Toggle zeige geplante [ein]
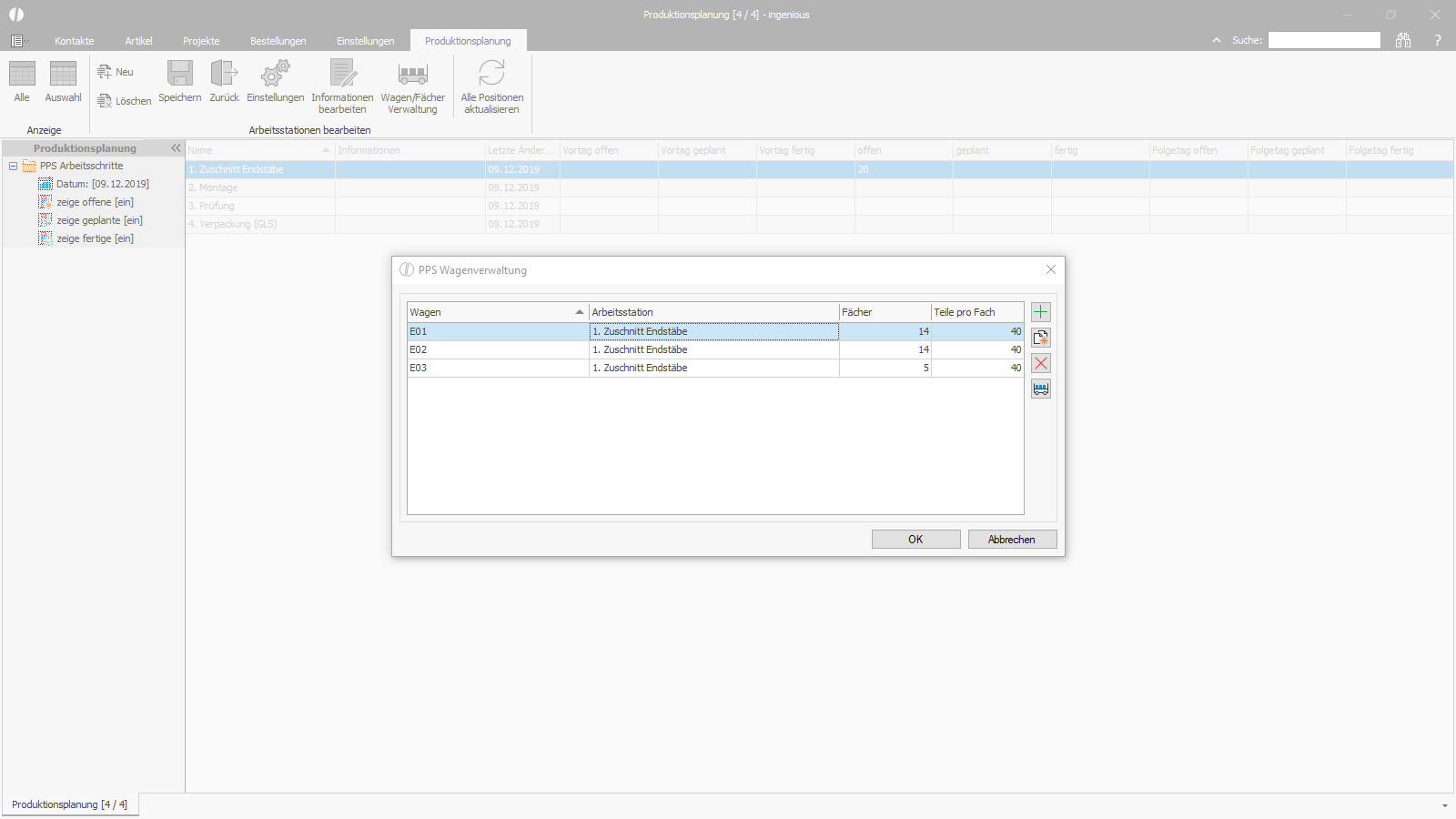 (91, 220)
